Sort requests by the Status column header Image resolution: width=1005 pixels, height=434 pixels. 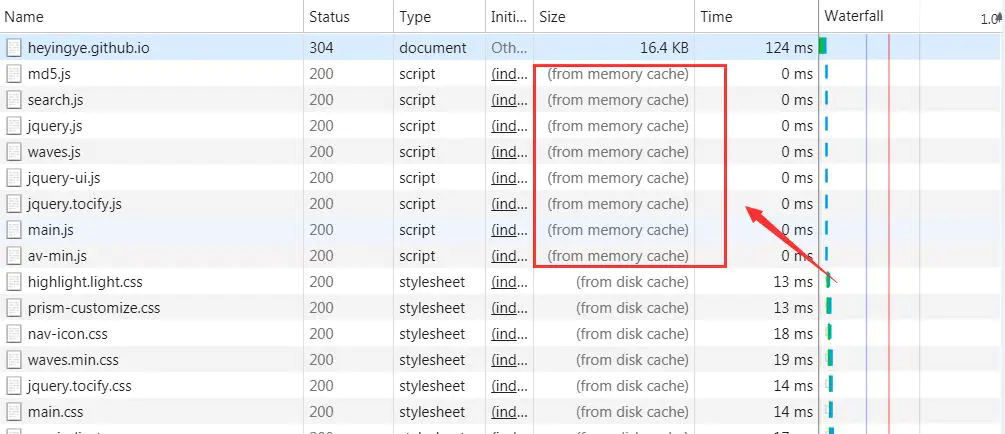pyautogui.click(x=329, y=17)
